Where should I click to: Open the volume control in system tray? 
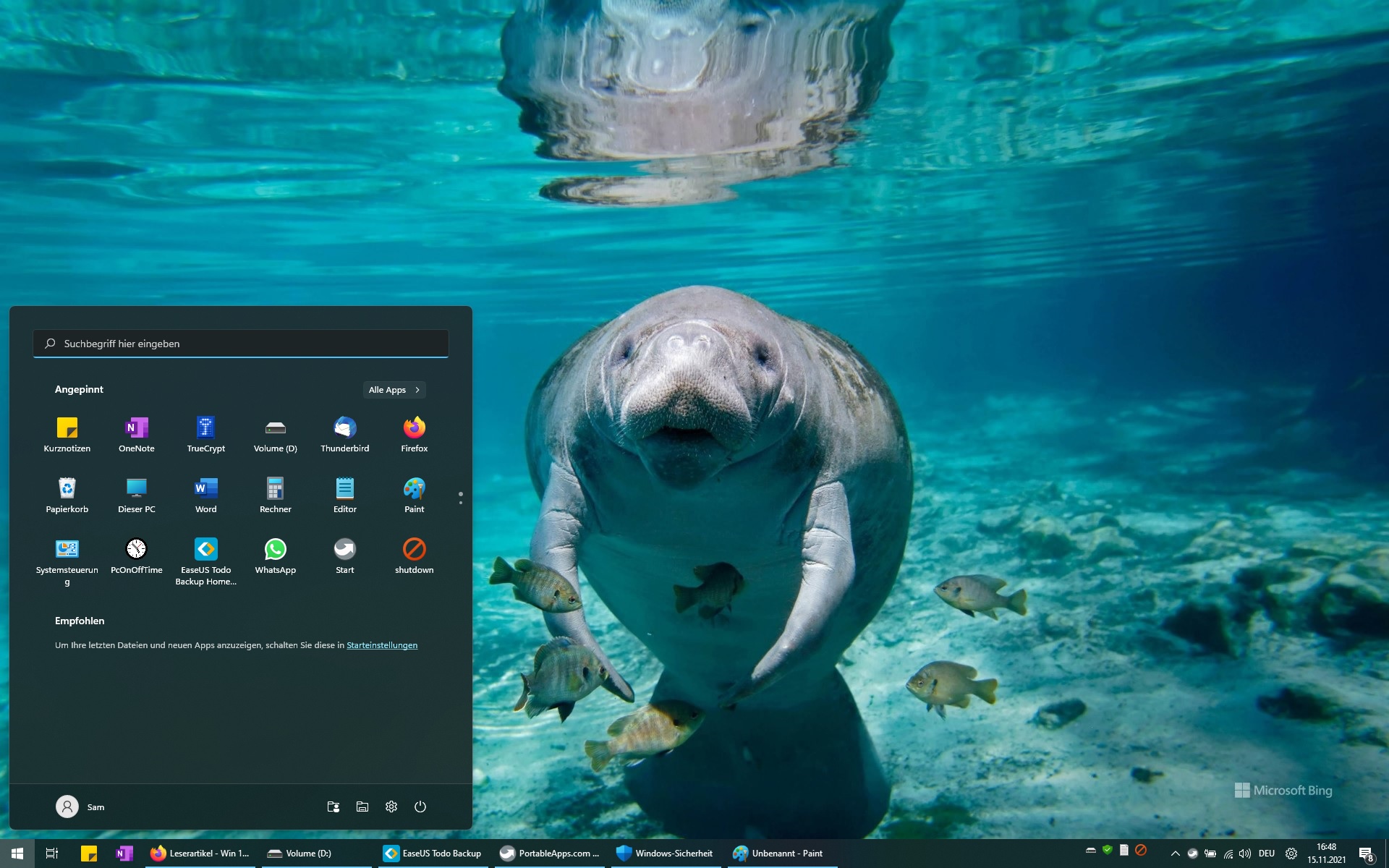(x=1245, y=854)
